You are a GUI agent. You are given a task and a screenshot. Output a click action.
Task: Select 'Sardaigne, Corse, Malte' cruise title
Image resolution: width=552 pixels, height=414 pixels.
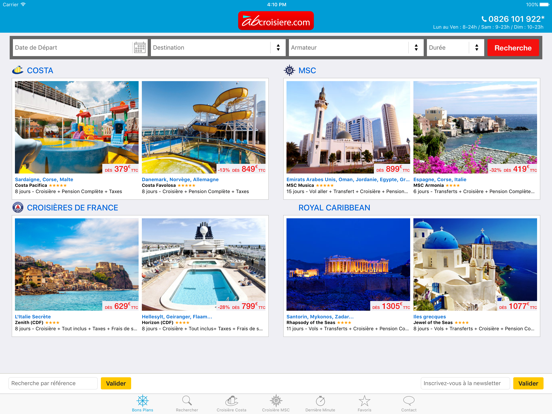44,180
